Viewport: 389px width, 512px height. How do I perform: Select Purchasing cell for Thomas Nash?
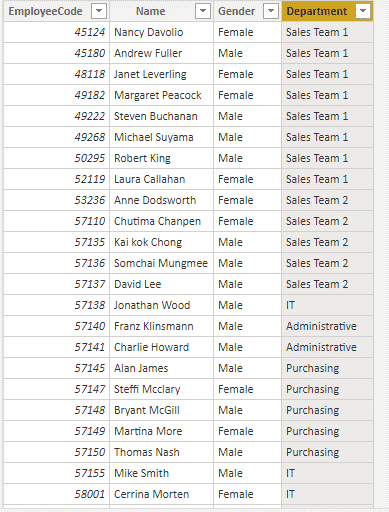327,452
